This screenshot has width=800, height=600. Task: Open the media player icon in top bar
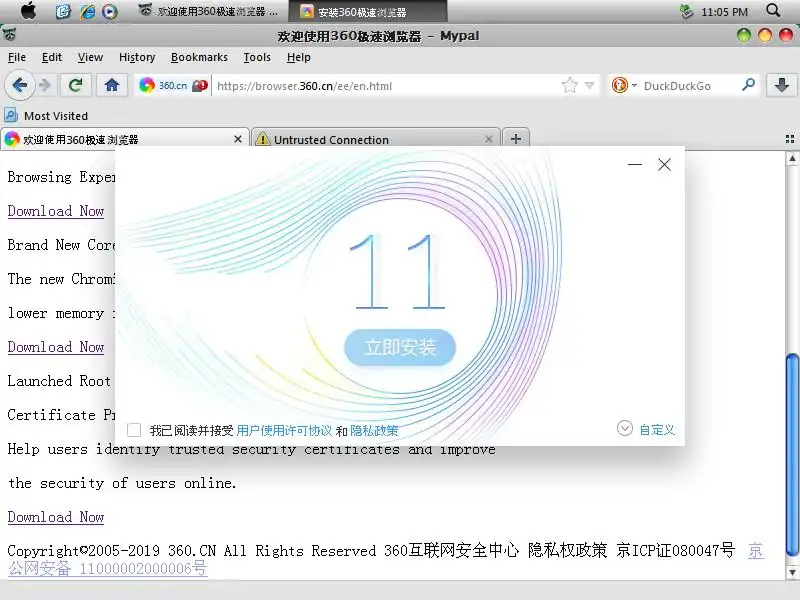tap(110, 11)
